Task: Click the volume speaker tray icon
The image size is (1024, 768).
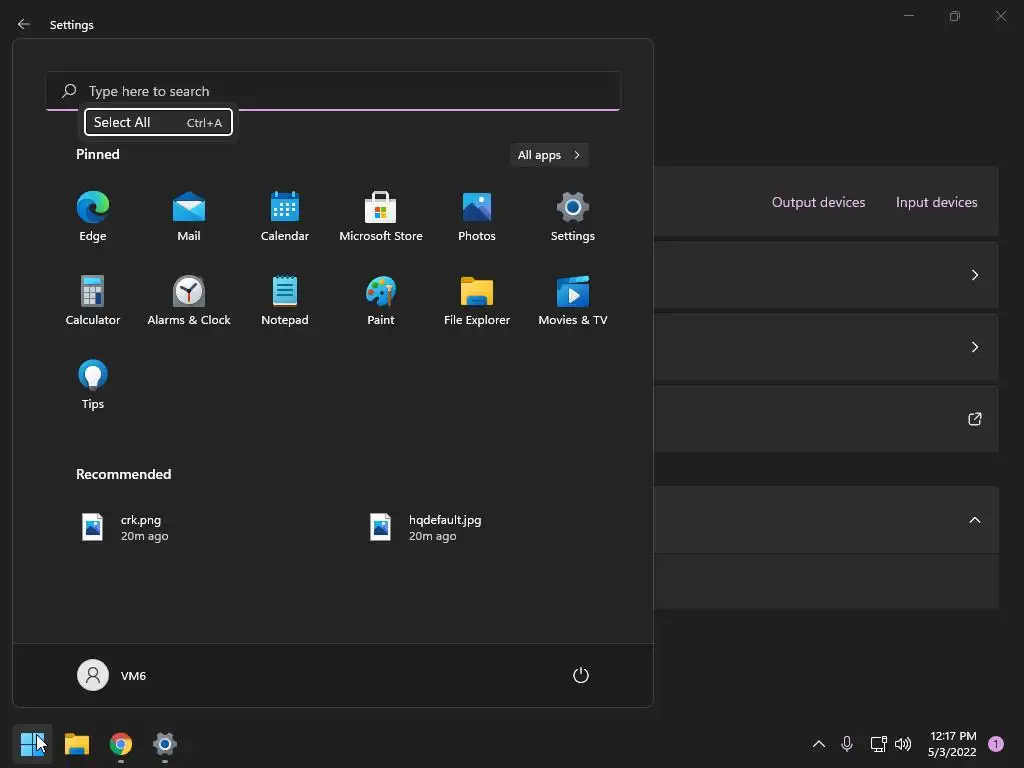Action: [903, 744]
